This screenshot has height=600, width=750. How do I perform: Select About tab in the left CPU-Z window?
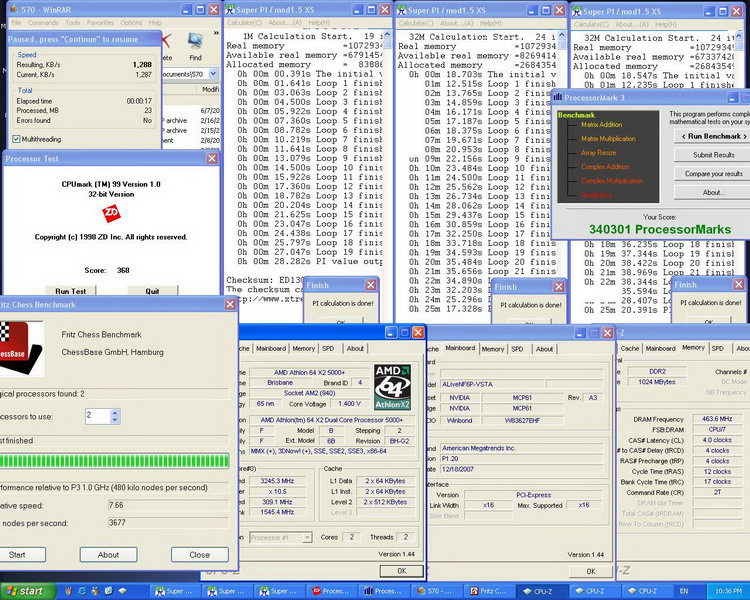click(x=355, y=348)
